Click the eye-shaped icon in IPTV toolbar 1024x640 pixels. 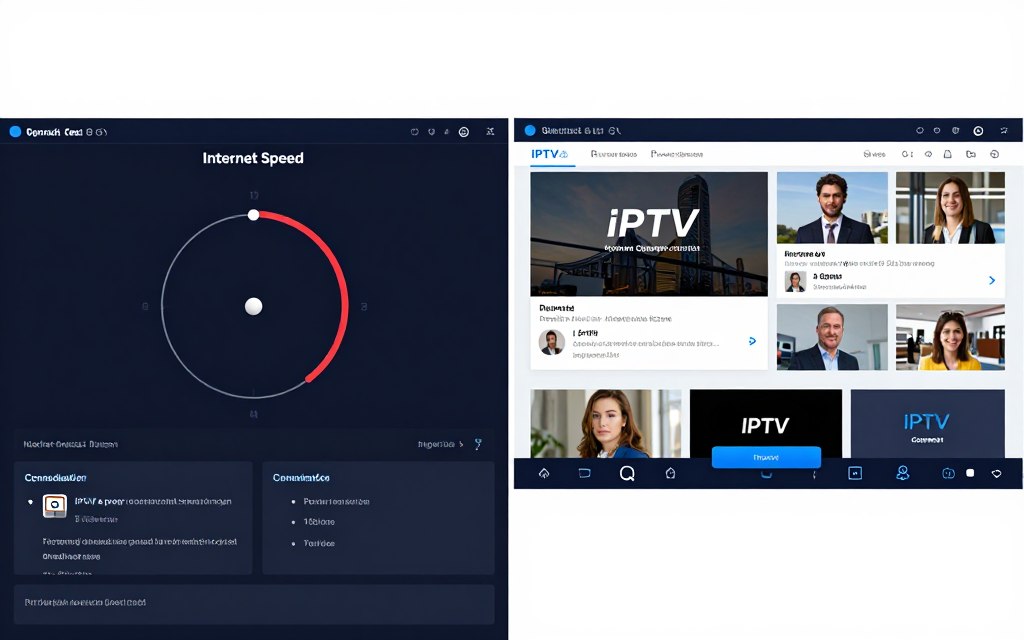click(x=928, y=154)
